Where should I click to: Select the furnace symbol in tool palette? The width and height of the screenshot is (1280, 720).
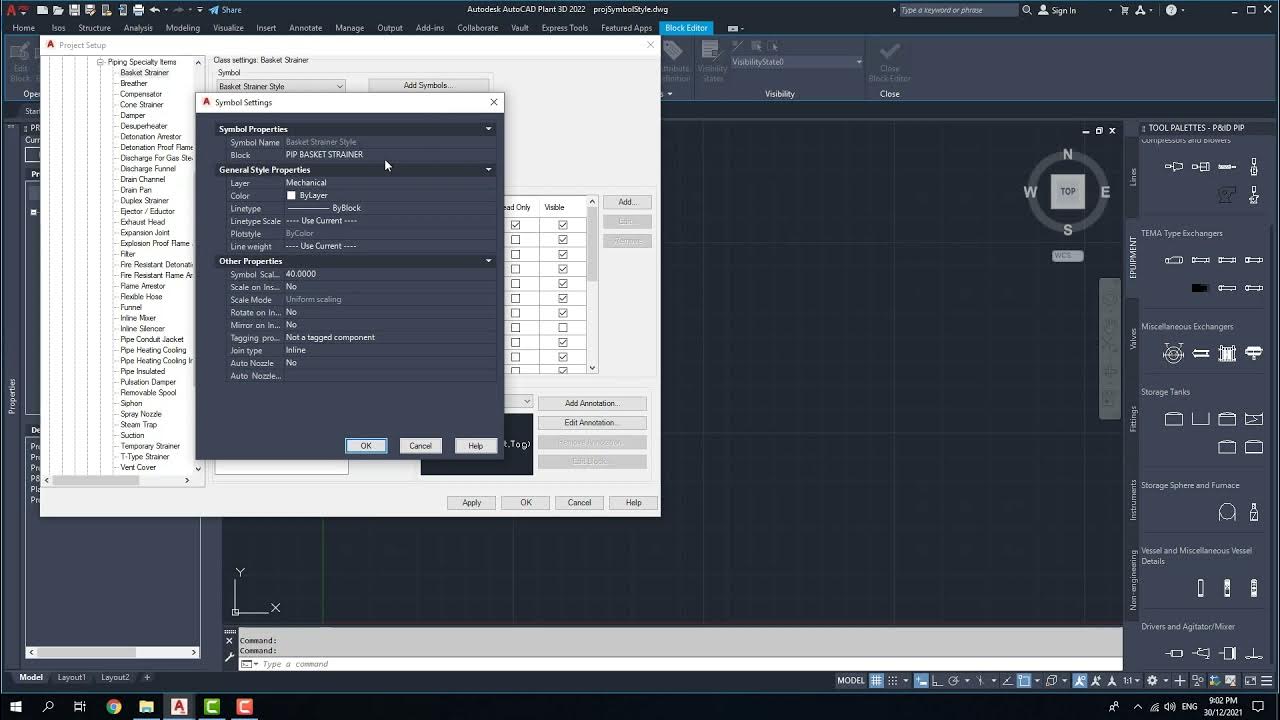coord(1254,513)
